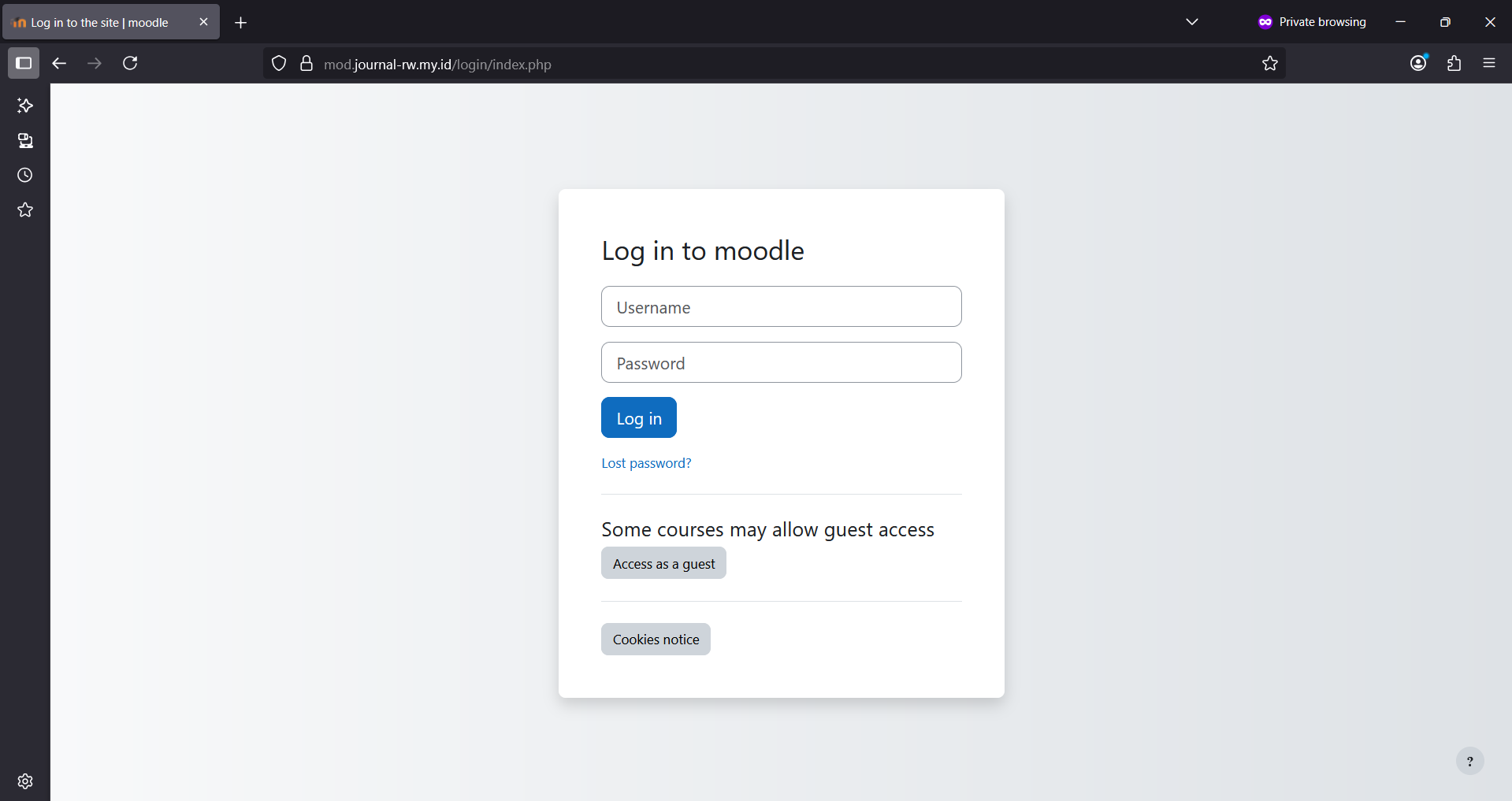Open the AI chatbot sidebar icon

pyautogui.click(x=25, y=106)
